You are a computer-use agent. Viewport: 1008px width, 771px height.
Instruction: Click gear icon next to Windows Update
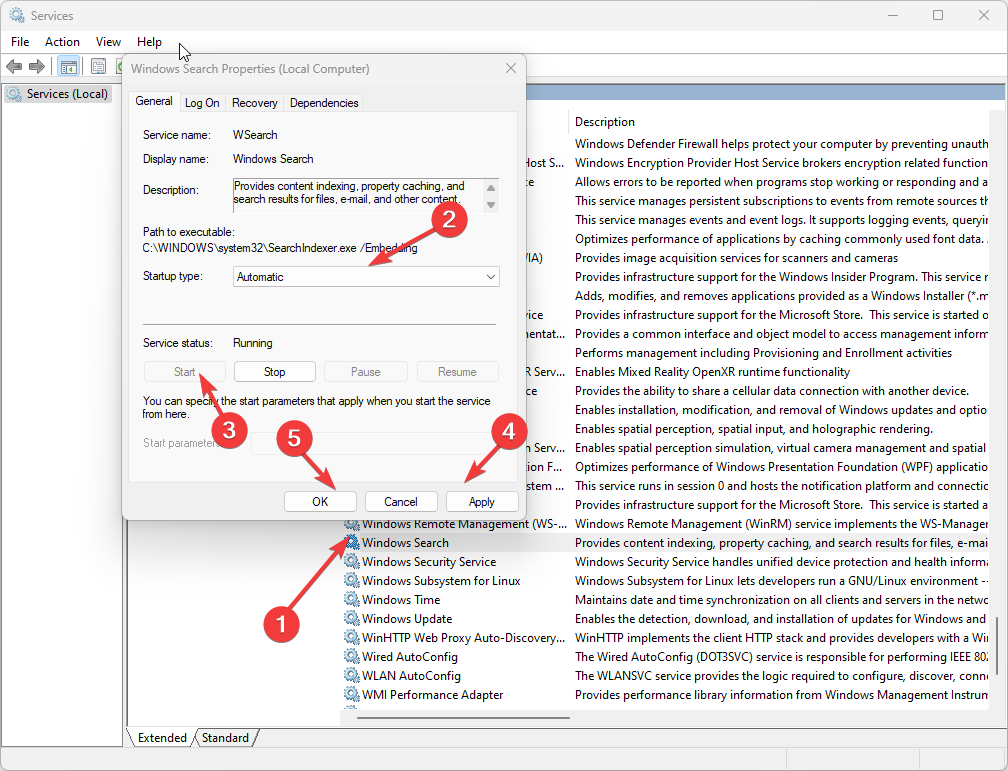point(351,618)
